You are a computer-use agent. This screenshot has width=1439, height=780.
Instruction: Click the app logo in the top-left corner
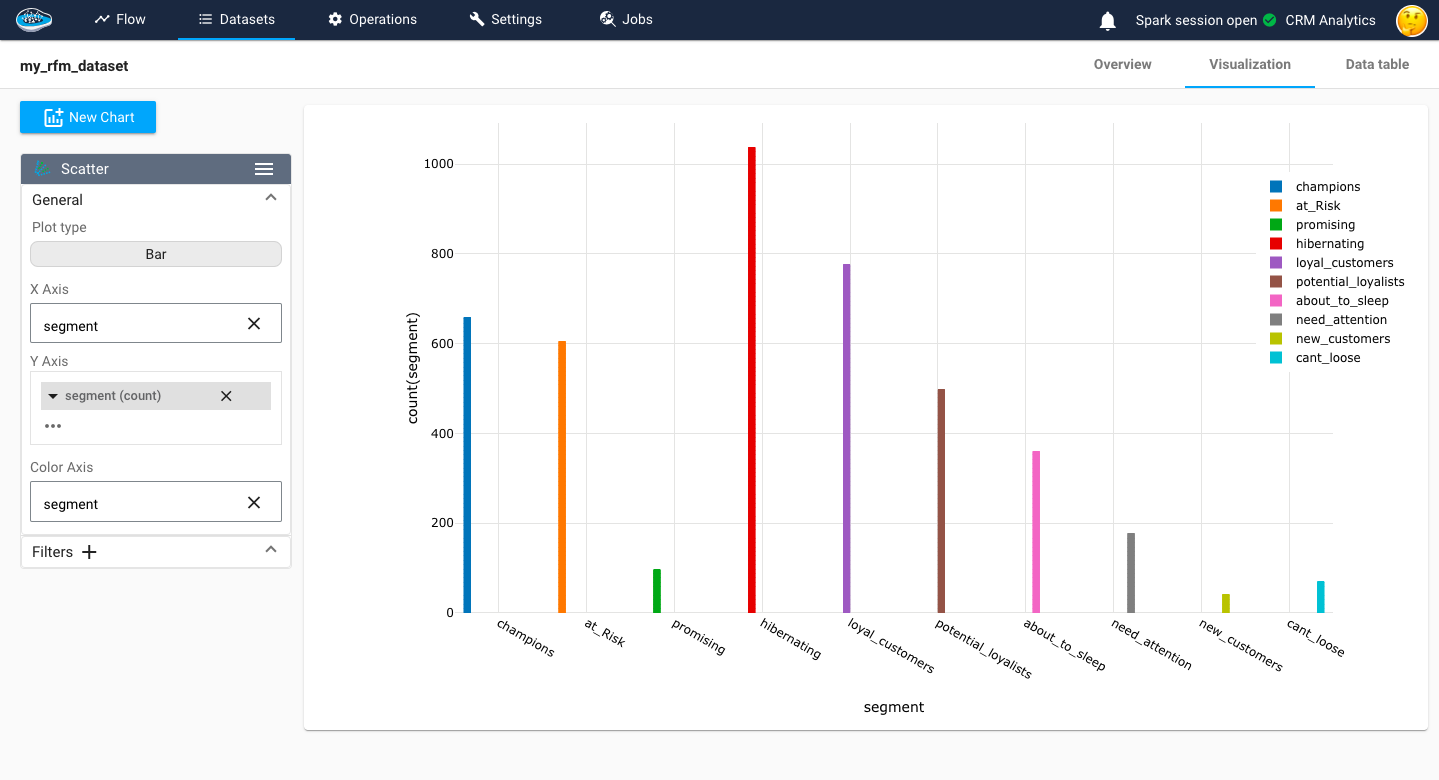[x=31, y=19]
